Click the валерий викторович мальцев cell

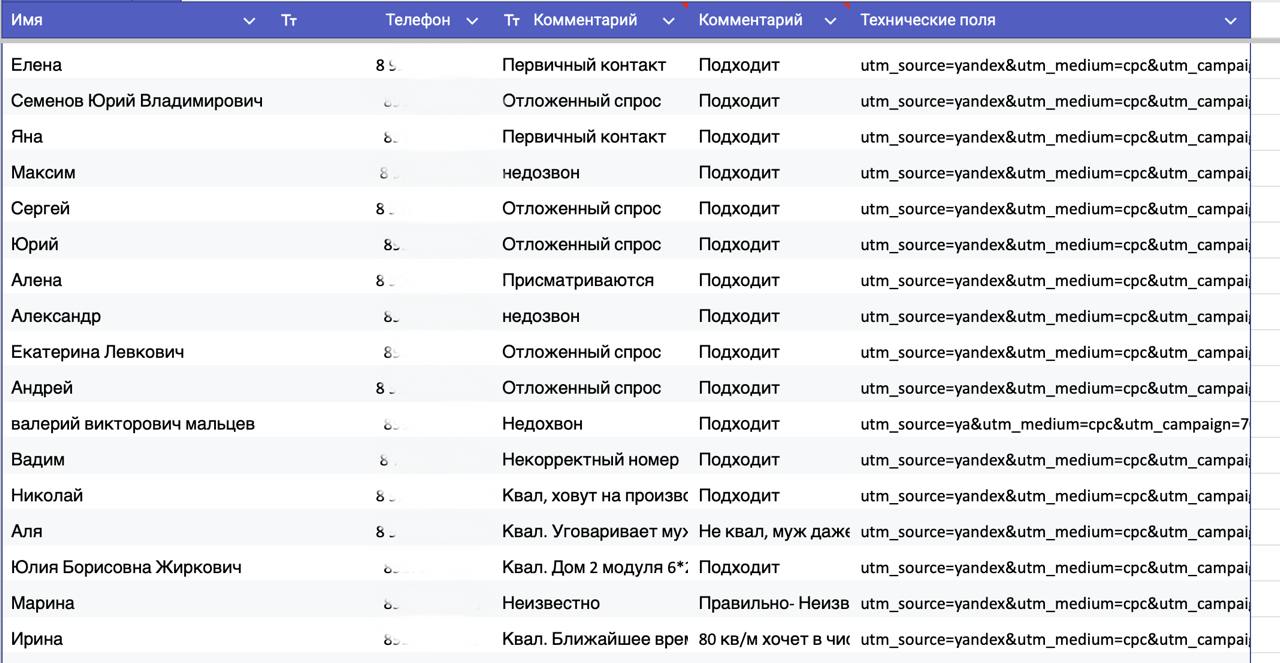tap(133, 424)
